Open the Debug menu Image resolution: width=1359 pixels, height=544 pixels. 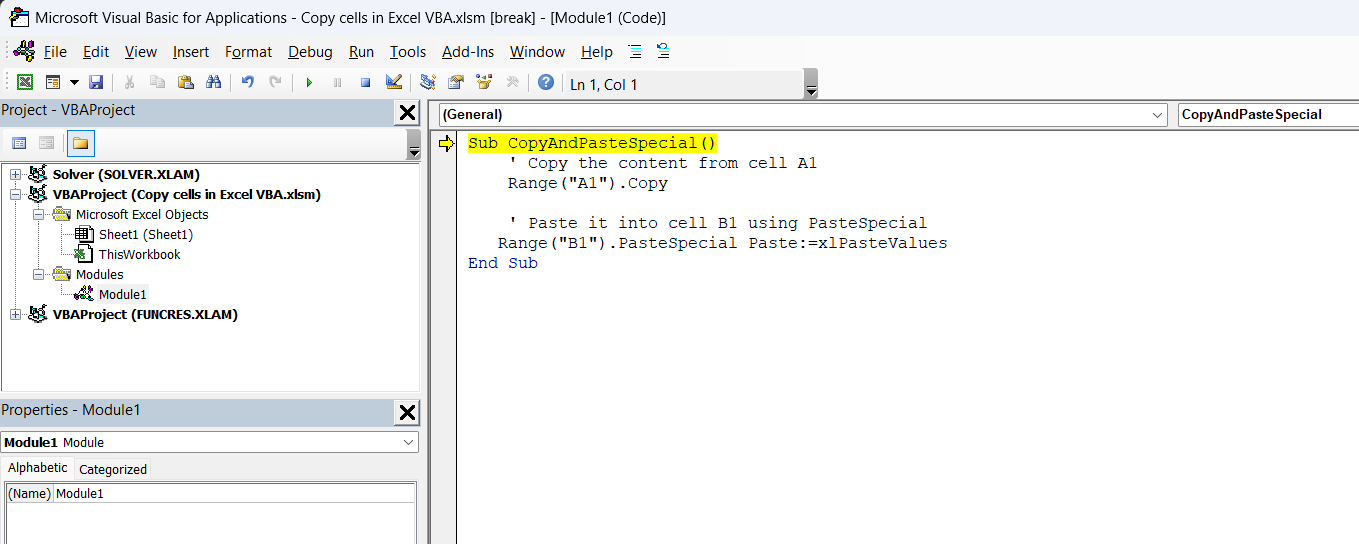pos(310,52)
